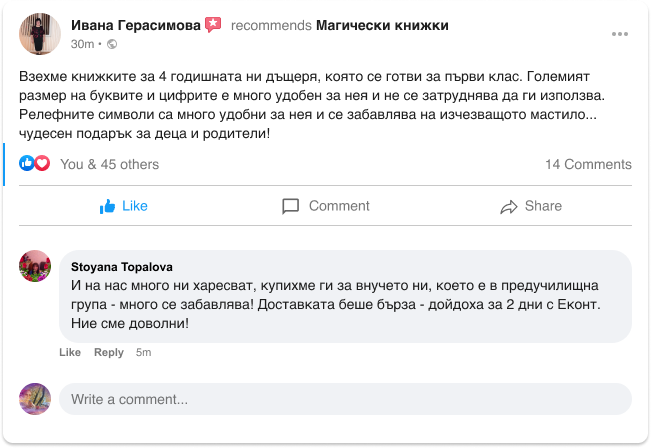Reply to Stoyana Topalova's comment
This screenshot has height=448, width=651.
tap(109, 352)
